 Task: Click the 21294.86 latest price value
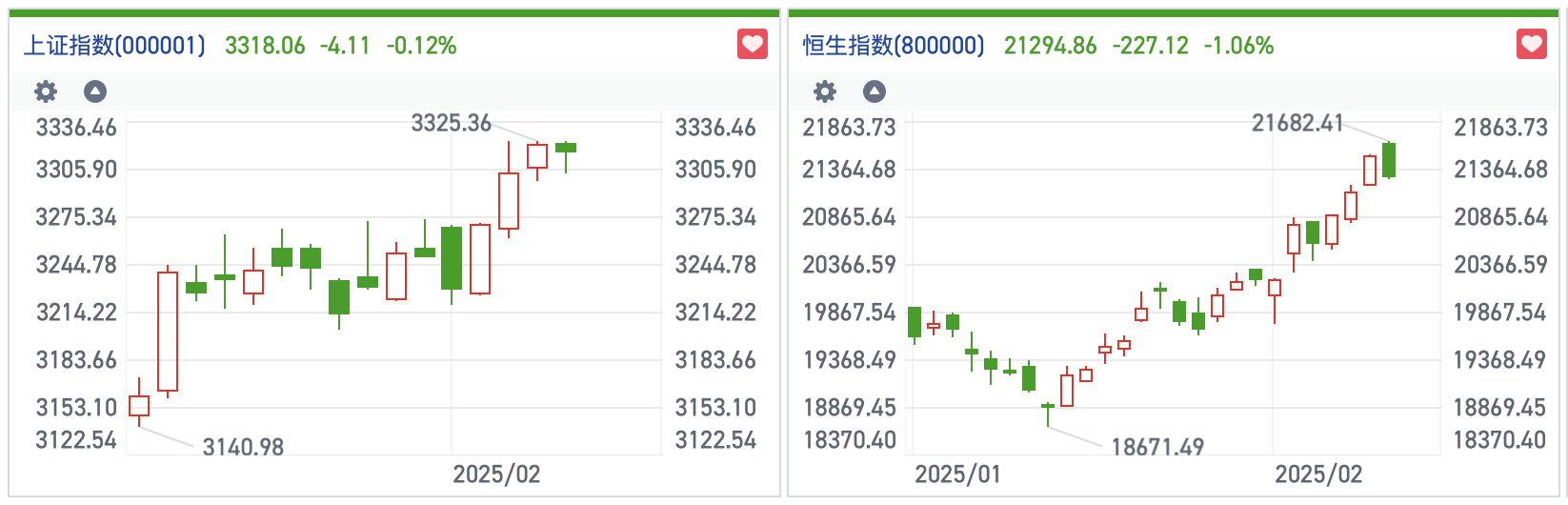click(1050, 46)
